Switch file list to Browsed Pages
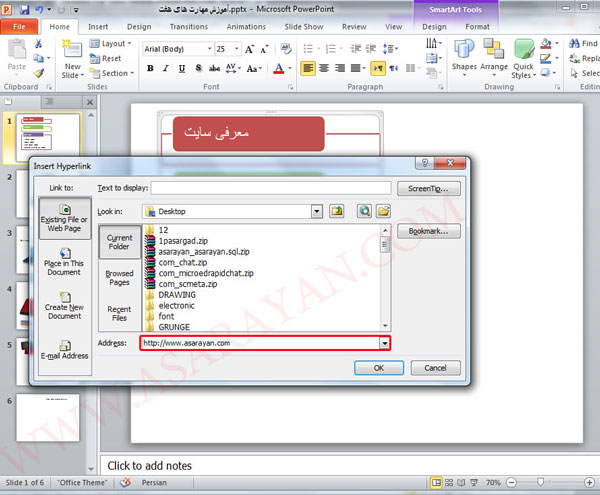The width and height of the screenshot is (600, 495). coord(119,277)
